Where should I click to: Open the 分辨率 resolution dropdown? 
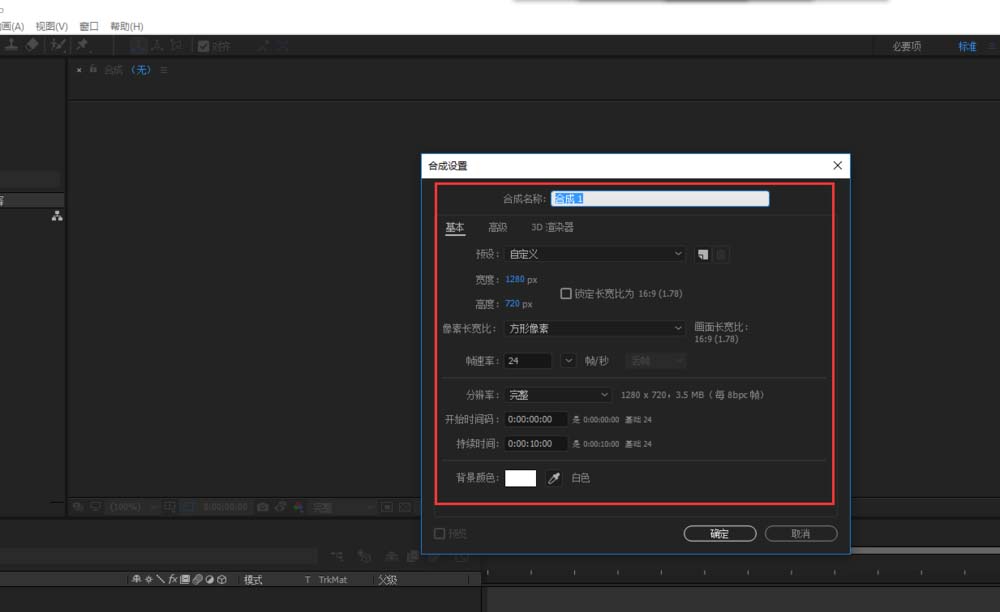click(x=557, y=395)
